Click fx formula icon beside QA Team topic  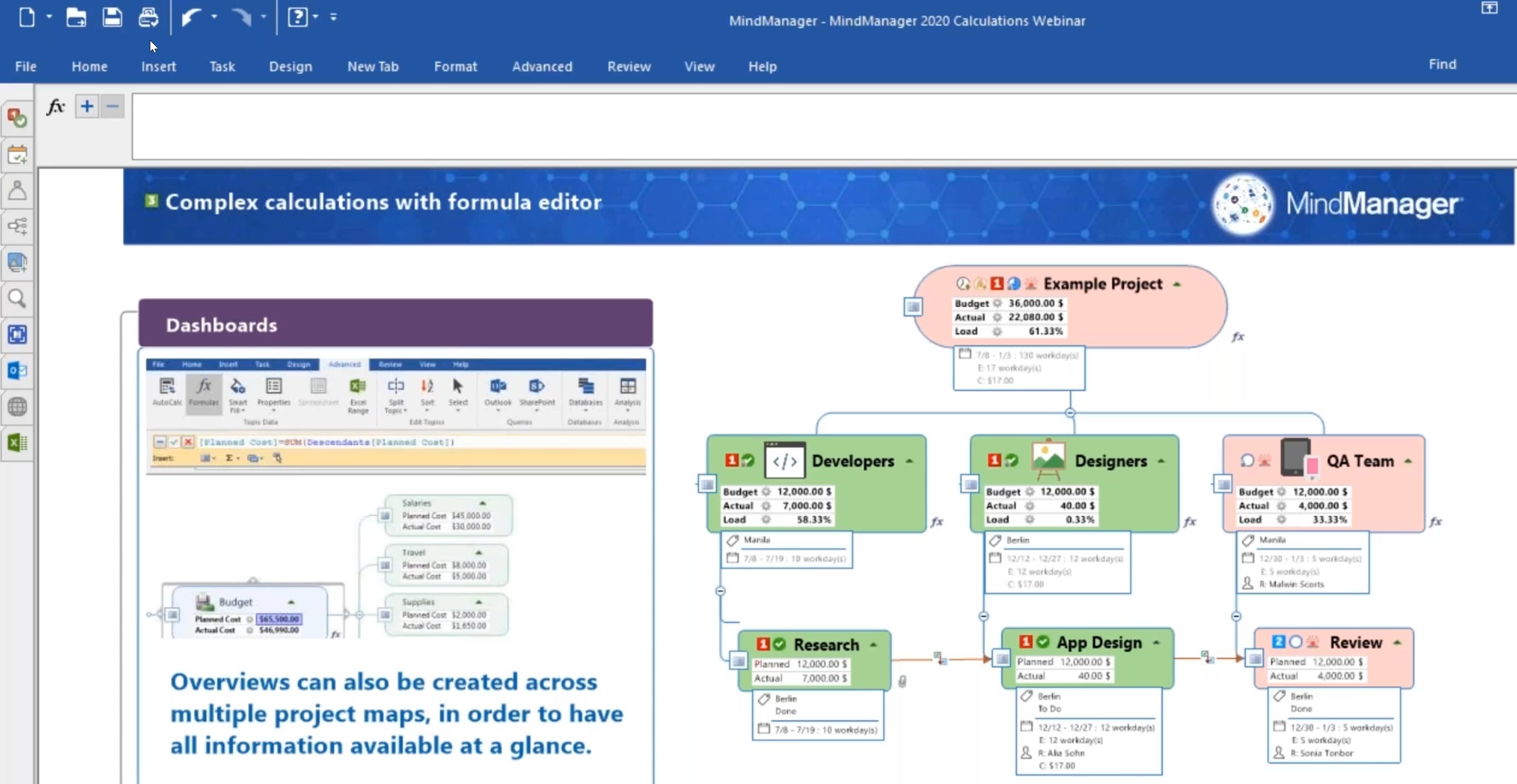point(1435,522)
